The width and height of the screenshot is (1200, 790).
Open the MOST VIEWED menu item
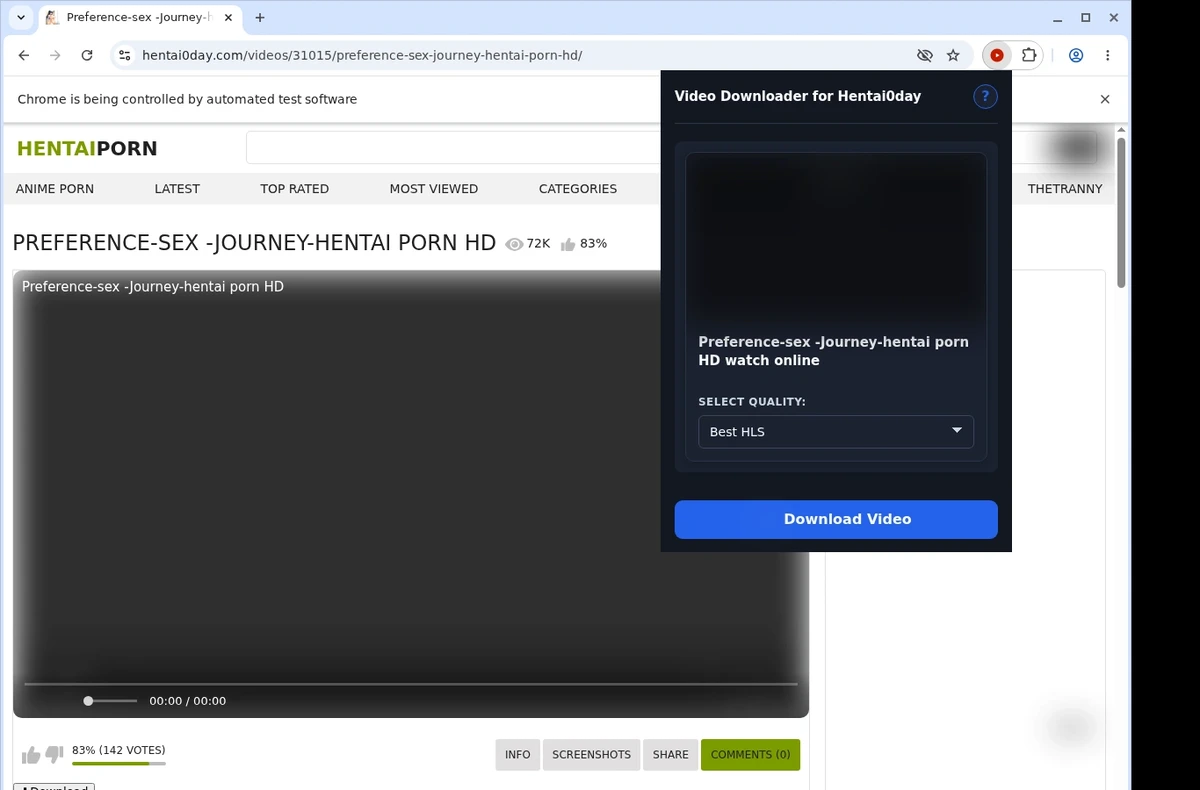point(434,188)
